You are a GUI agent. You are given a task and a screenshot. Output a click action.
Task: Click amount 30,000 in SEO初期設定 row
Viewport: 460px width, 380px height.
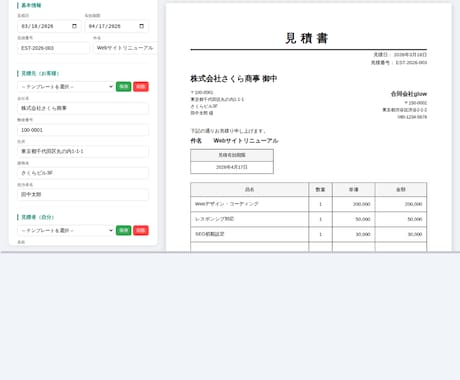point(415,234)
